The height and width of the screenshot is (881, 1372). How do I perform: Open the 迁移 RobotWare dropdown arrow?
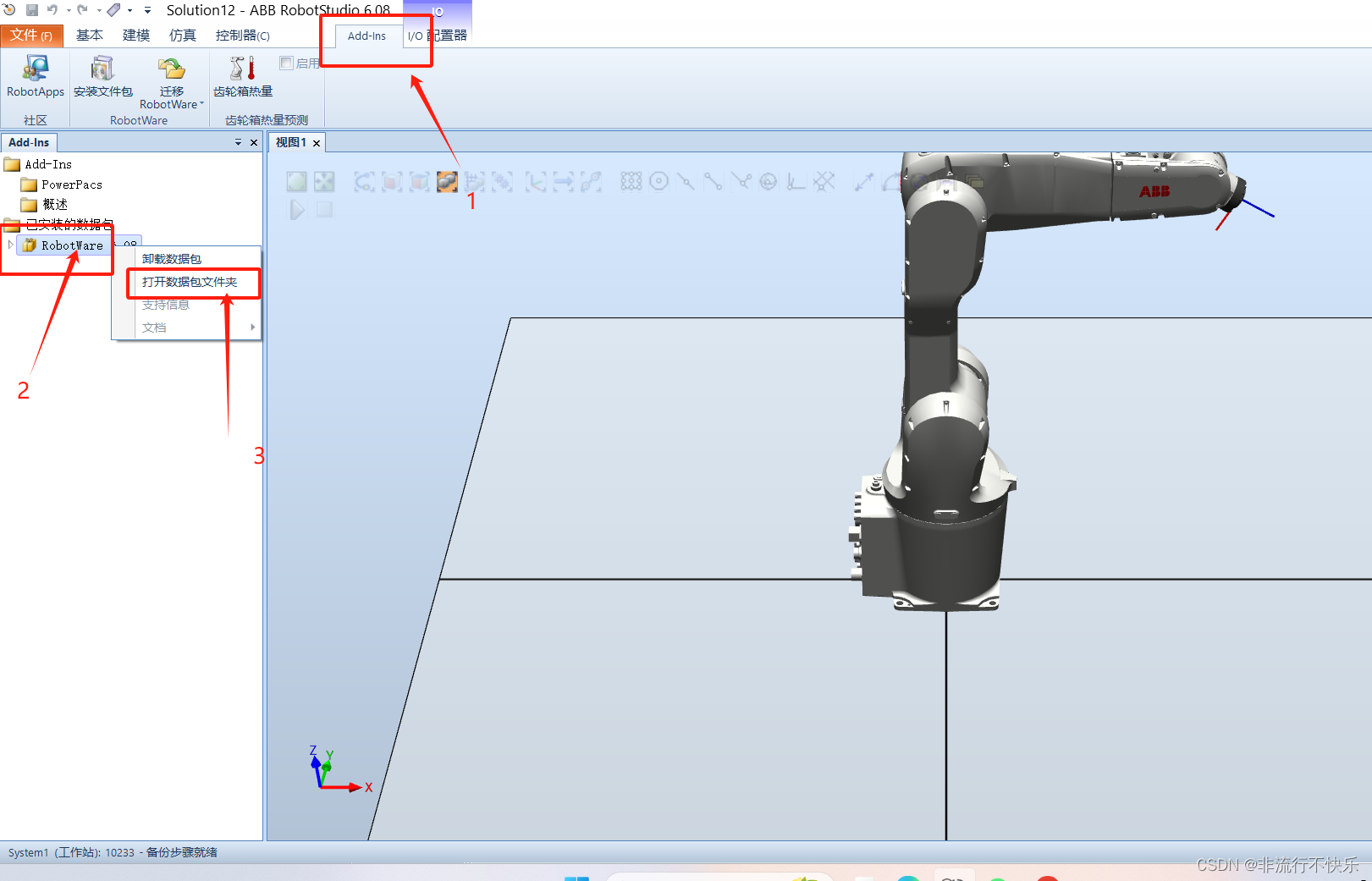(201, 104)
